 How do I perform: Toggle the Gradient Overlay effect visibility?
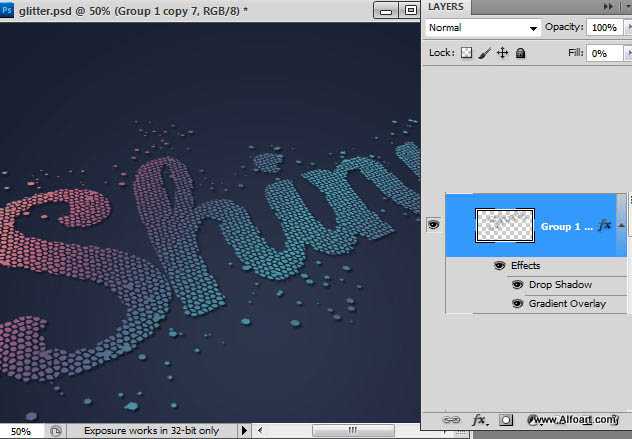click(x=518, y=303)
